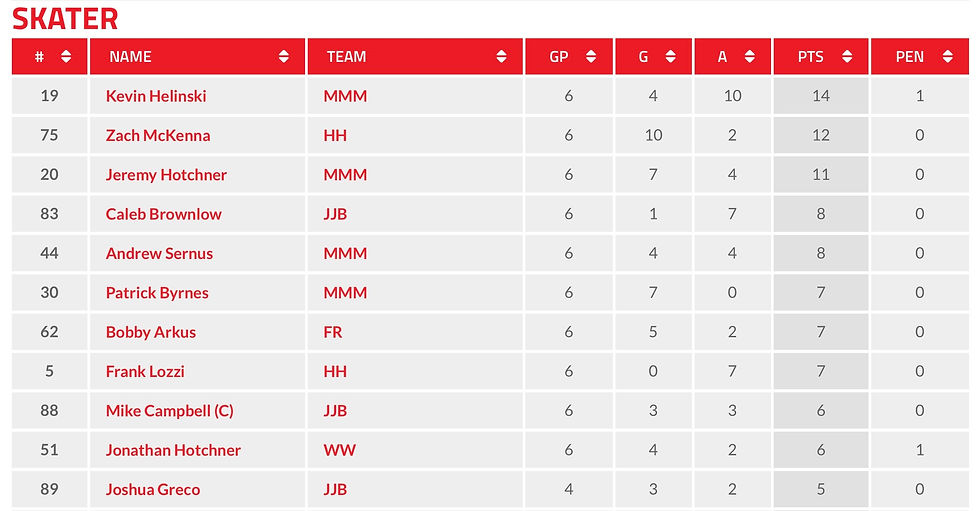Click the PTS sort arrows icon

coord(847,57)
